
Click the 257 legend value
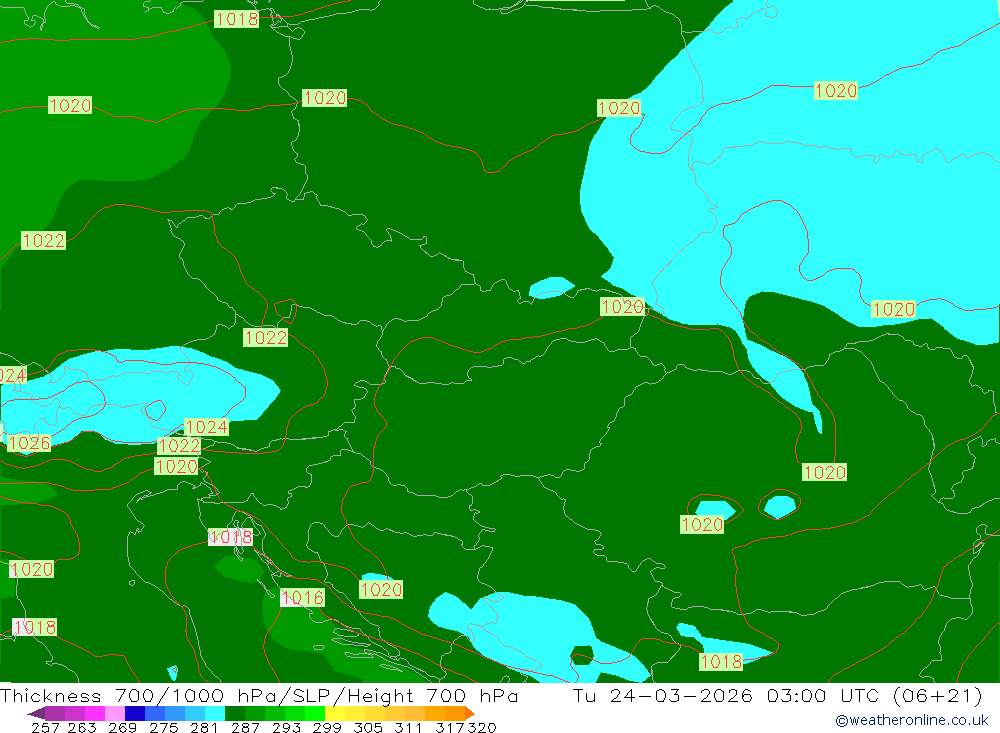click(45, 727)
